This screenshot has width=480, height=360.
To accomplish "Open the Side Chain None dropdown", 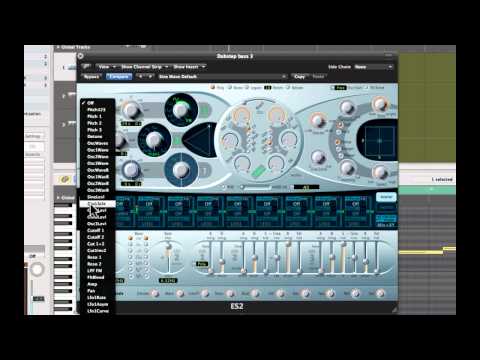I will coord(373,67).
